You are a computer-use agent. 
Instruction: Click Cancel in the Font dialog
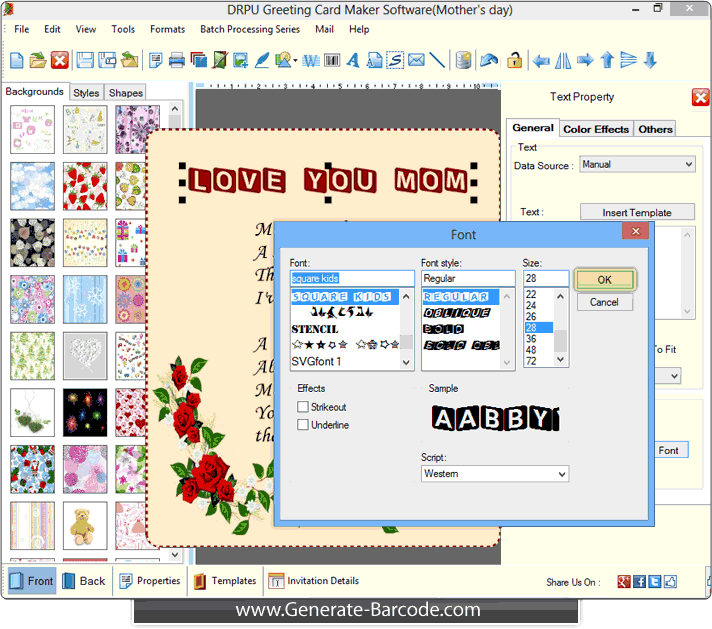(604, 302)
